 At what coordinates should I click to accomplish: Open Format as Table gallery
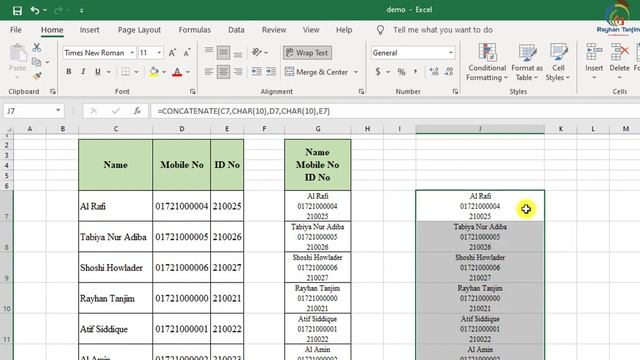click(527, 62)
